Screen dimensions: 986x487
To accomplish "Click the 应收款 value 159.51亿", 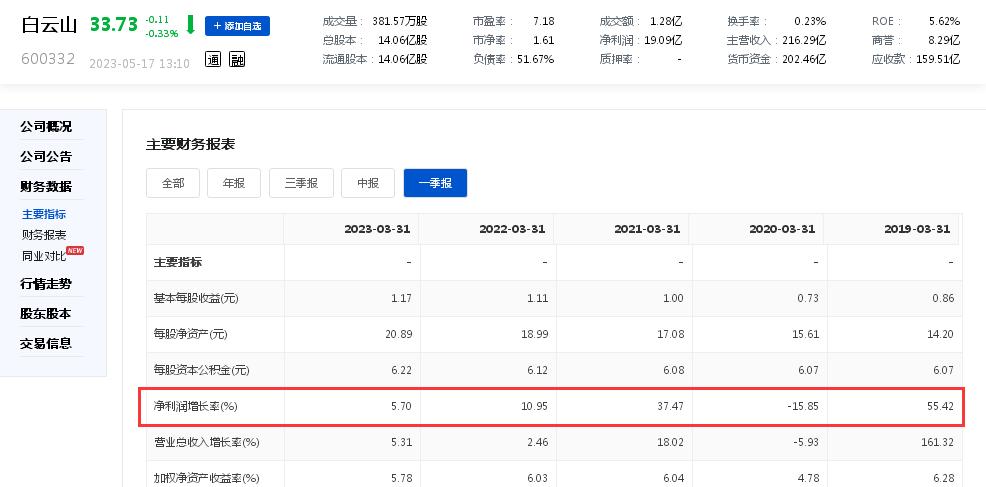I will pos(936,60).
